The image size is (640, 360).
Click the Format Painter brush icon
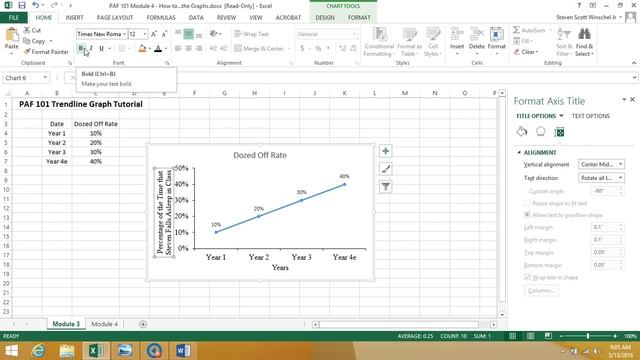[x=27, y=52]
